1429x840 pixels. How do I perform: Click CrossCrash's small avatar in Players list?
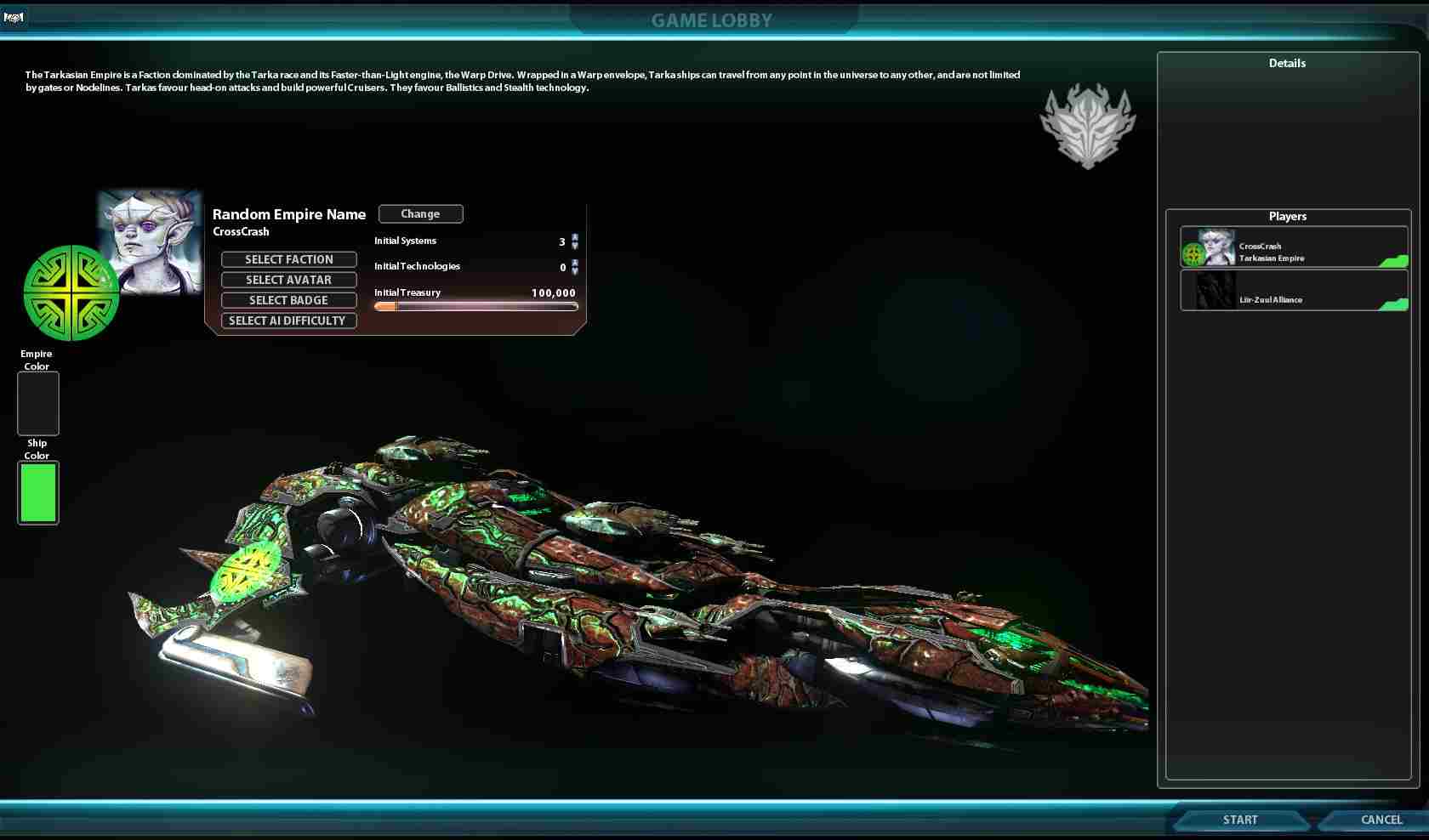1216,247
